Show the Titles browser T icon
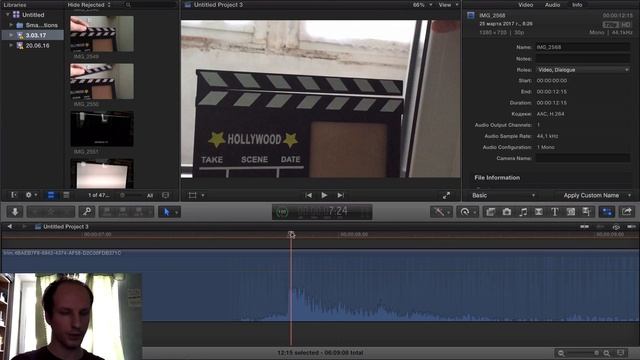 555,212
